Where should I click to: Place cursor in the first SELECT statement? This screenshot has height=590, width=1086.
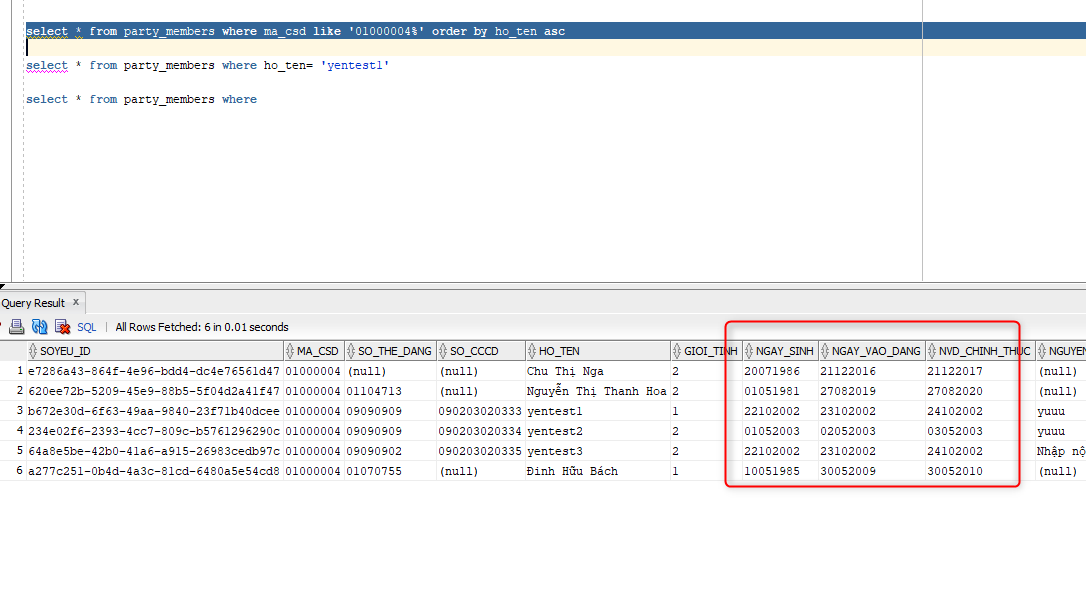[x=300, y=31]
